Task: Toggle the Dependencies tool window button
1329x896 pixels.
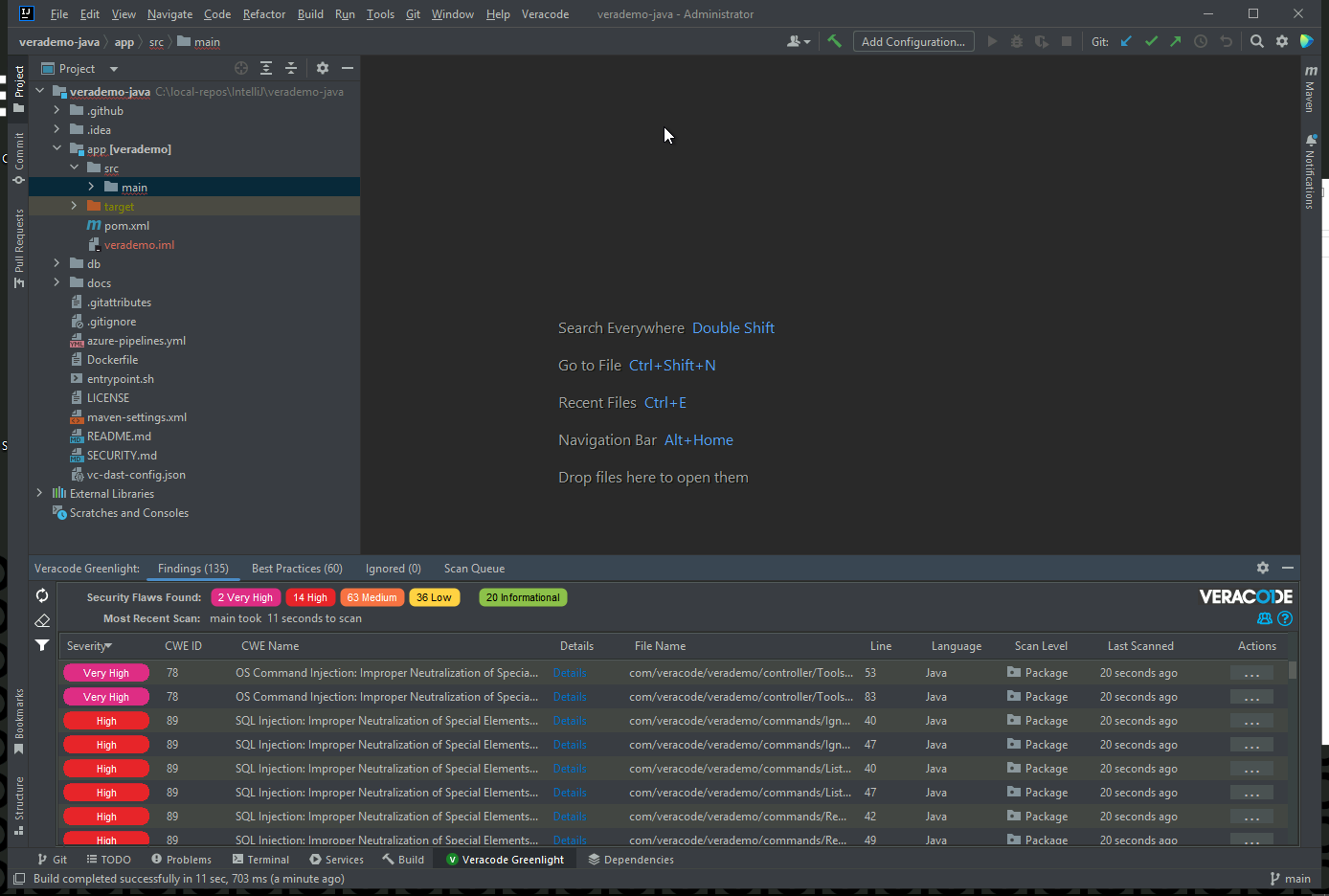Action: pos(631,860)
